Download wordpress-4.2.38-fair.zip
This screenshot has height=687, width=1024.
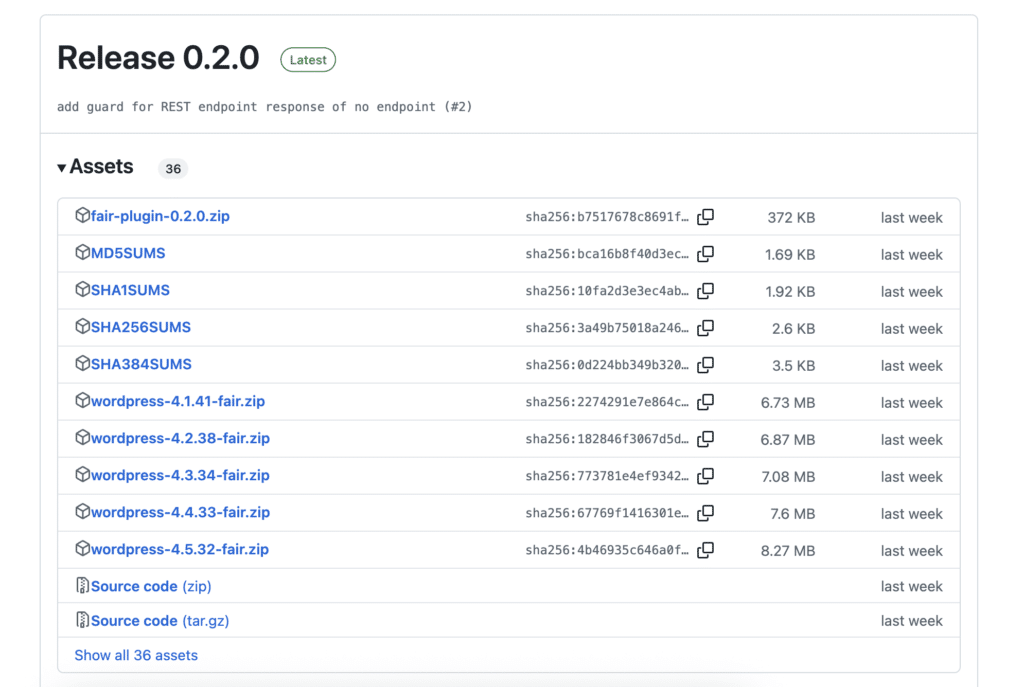(x=180, y=438)
